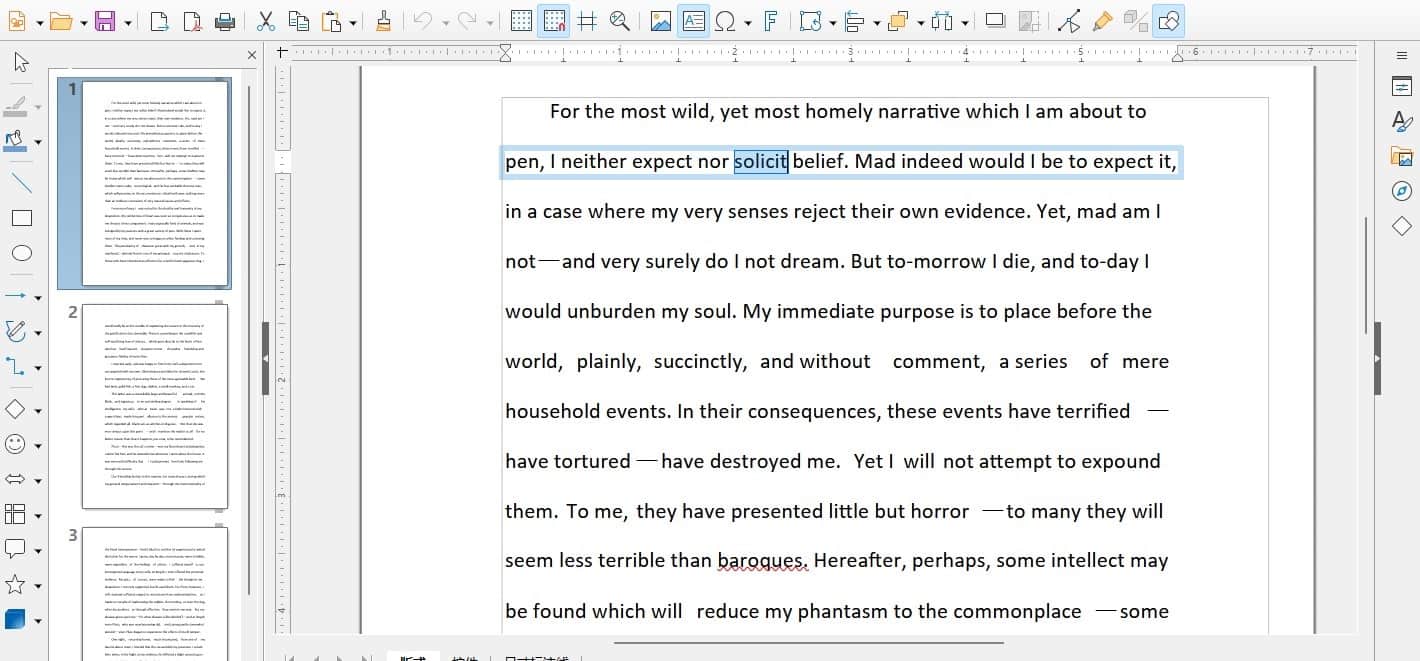Toggle Helplines While Moving
Viewport: 1420px width, 661px height.
click(587, 20)
